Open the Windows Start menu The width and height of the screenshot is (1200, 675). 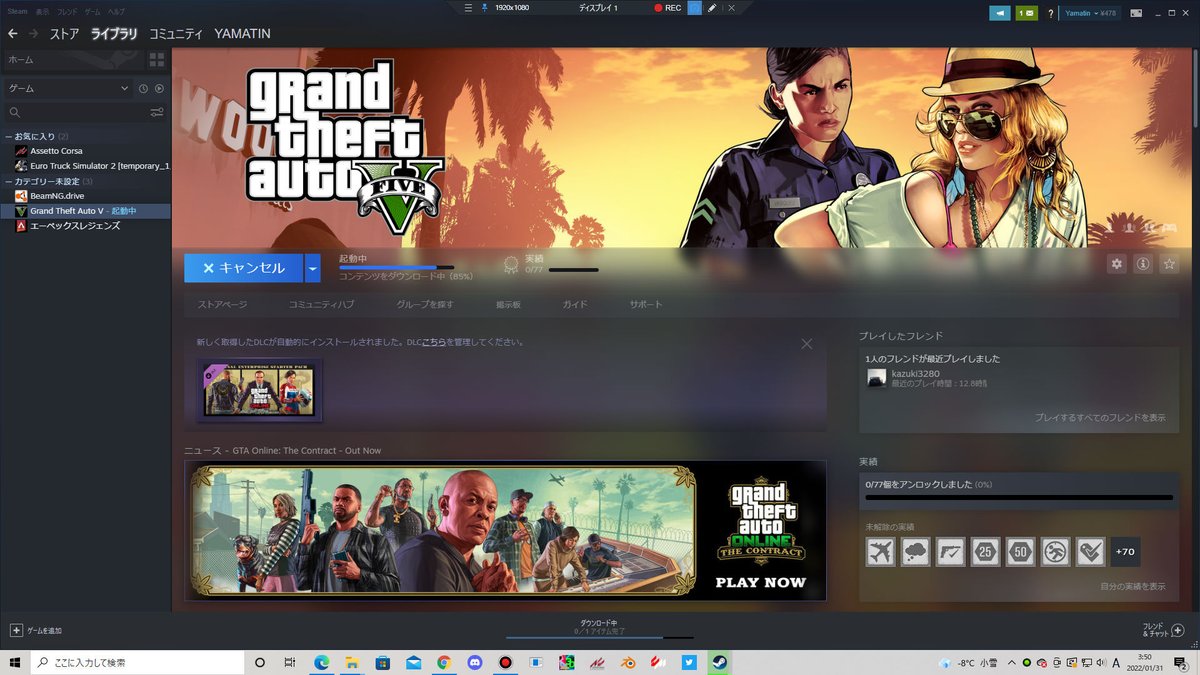point(15,662)
